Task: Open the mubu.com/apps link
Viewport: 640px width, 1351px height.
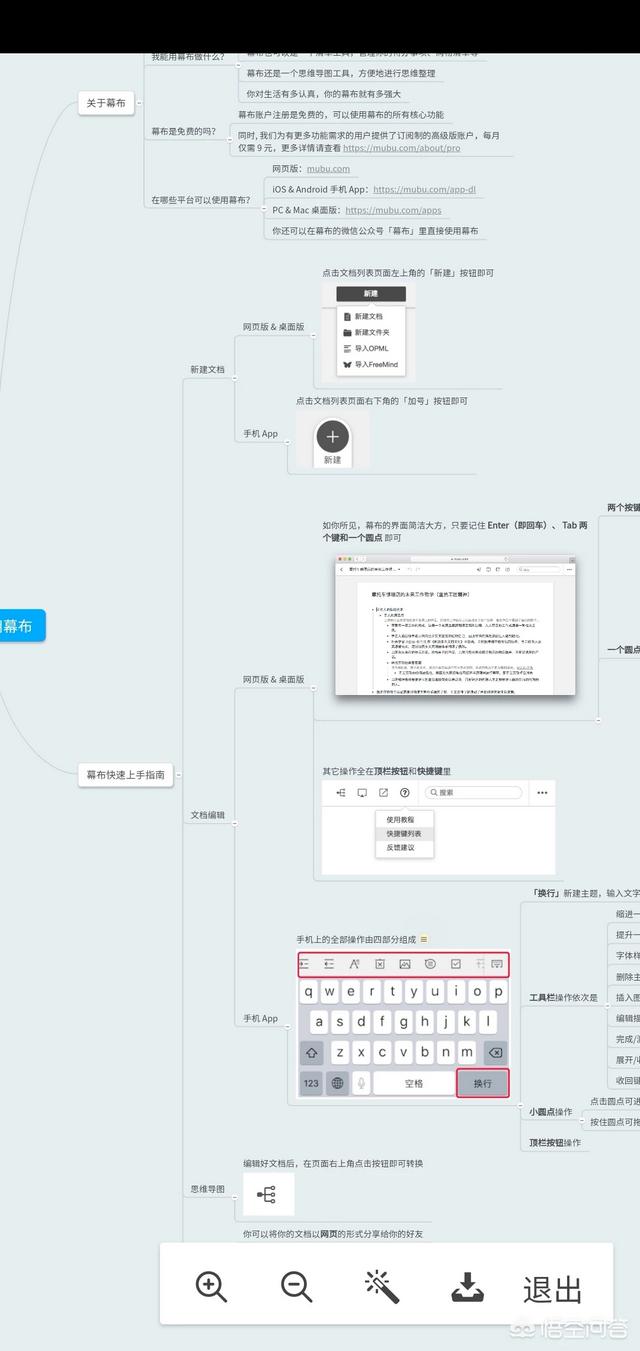Action: click(x=393, y=210)
